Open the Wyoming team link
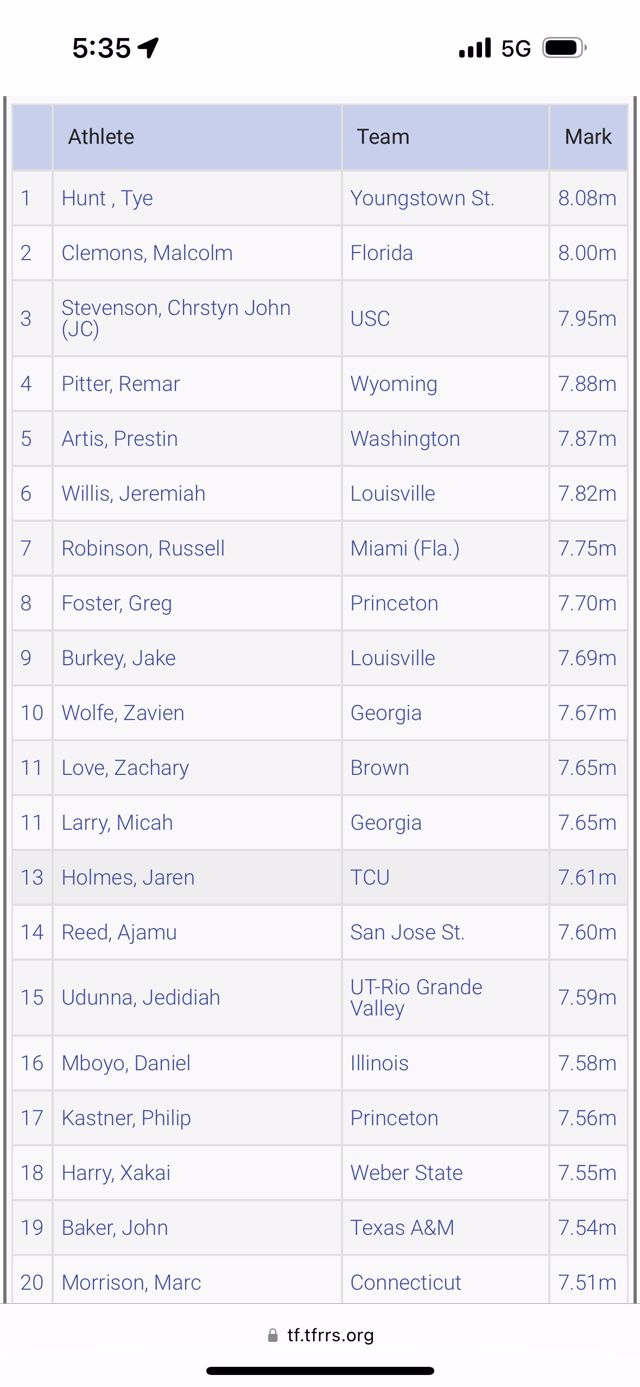 [x=394, y=384]
